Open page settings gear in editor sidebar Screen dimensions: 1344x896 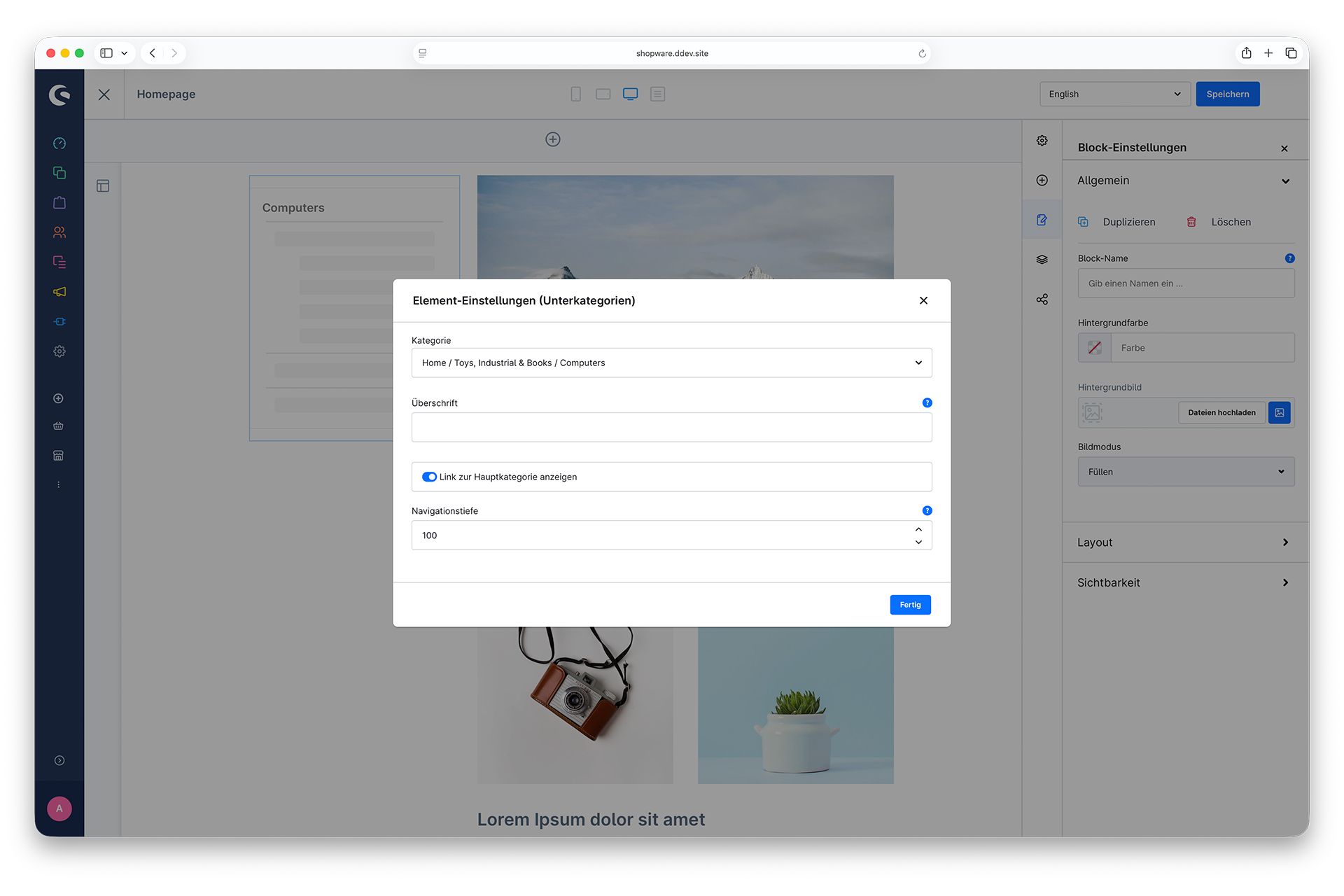click(x=1042, y=141)
